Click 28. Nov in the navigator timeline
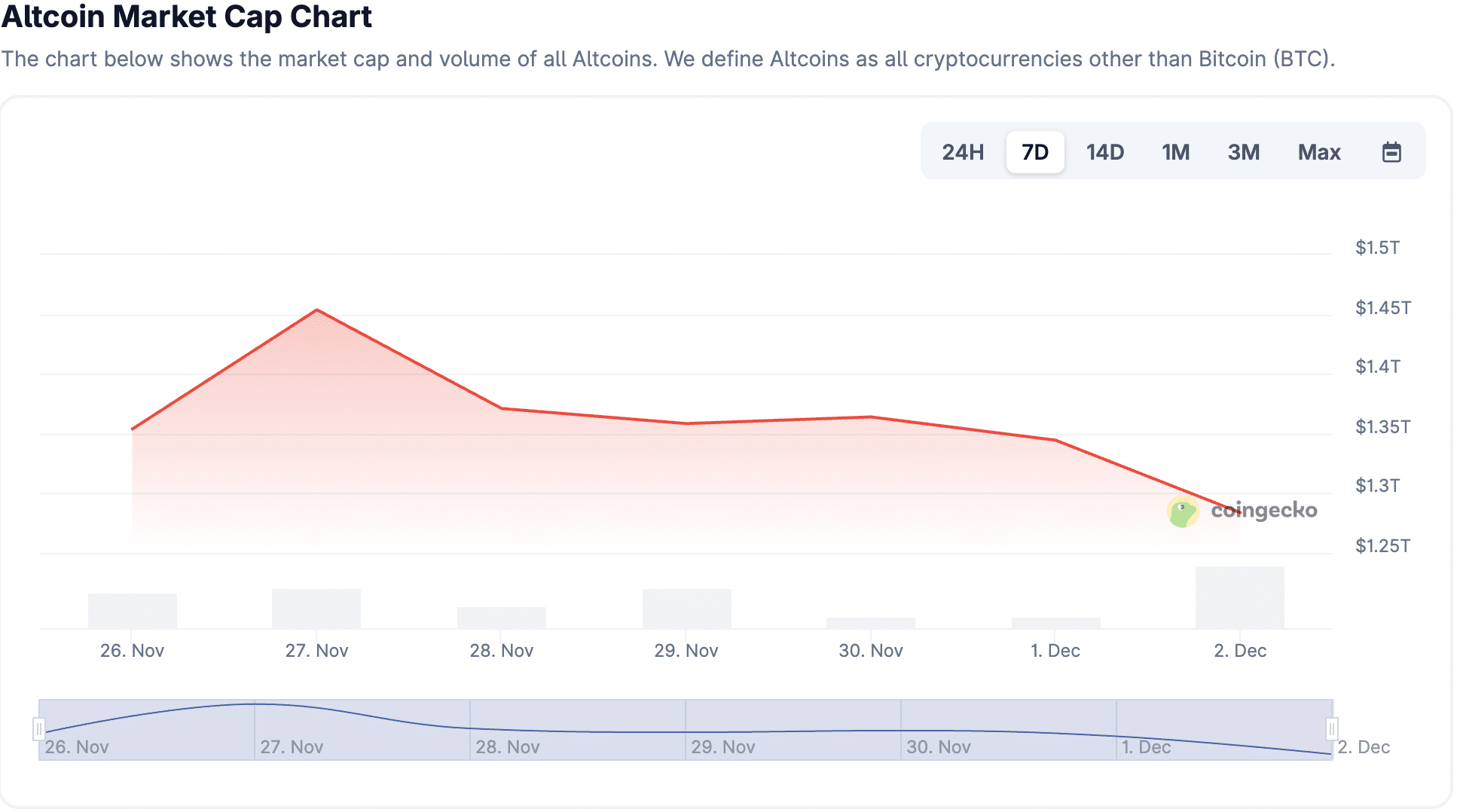Screen dimensions: 1460x812 508,746
